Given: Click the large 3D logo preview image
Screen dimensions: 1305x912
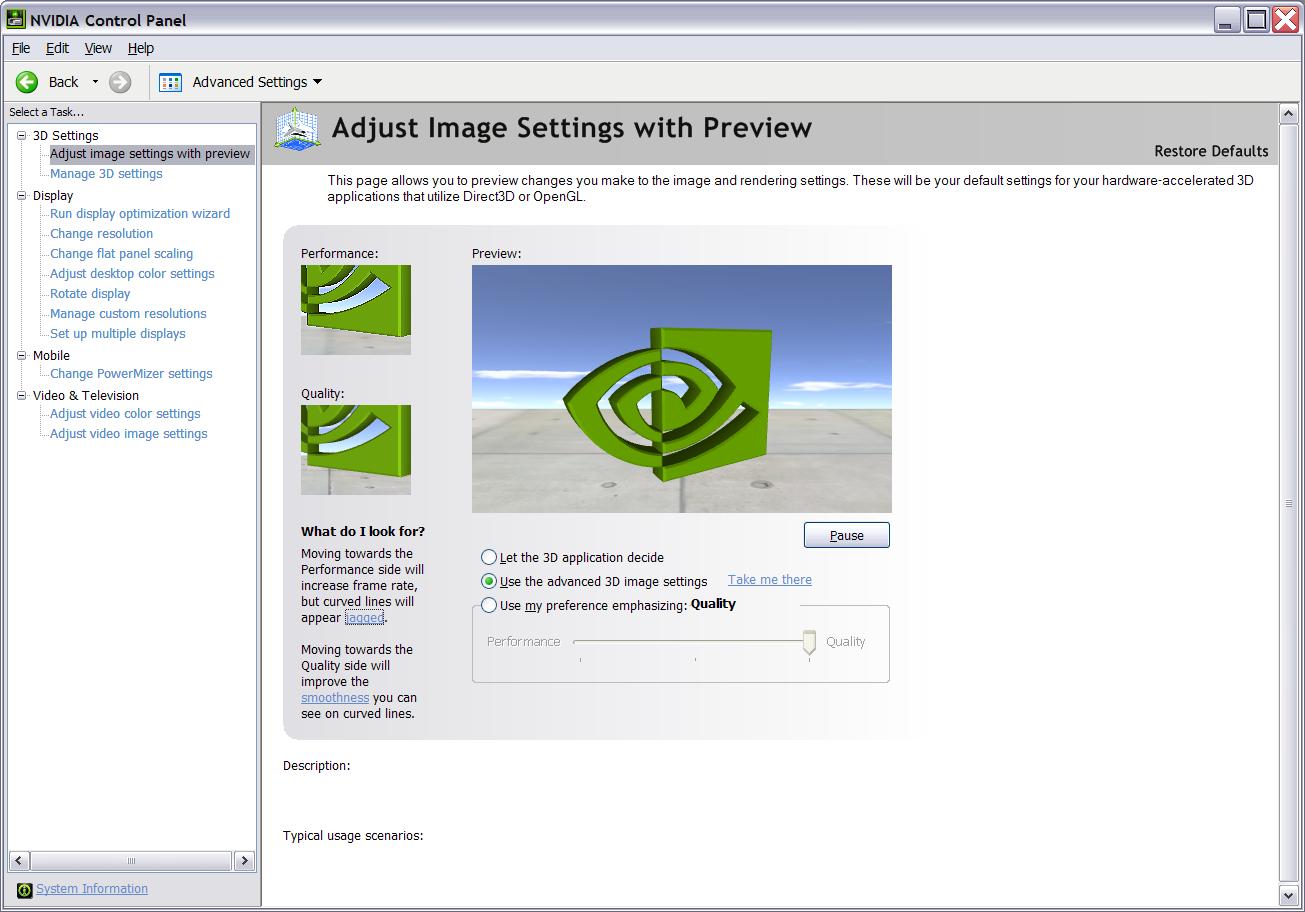Looking at the screenshot, I should tap(682, 389).
